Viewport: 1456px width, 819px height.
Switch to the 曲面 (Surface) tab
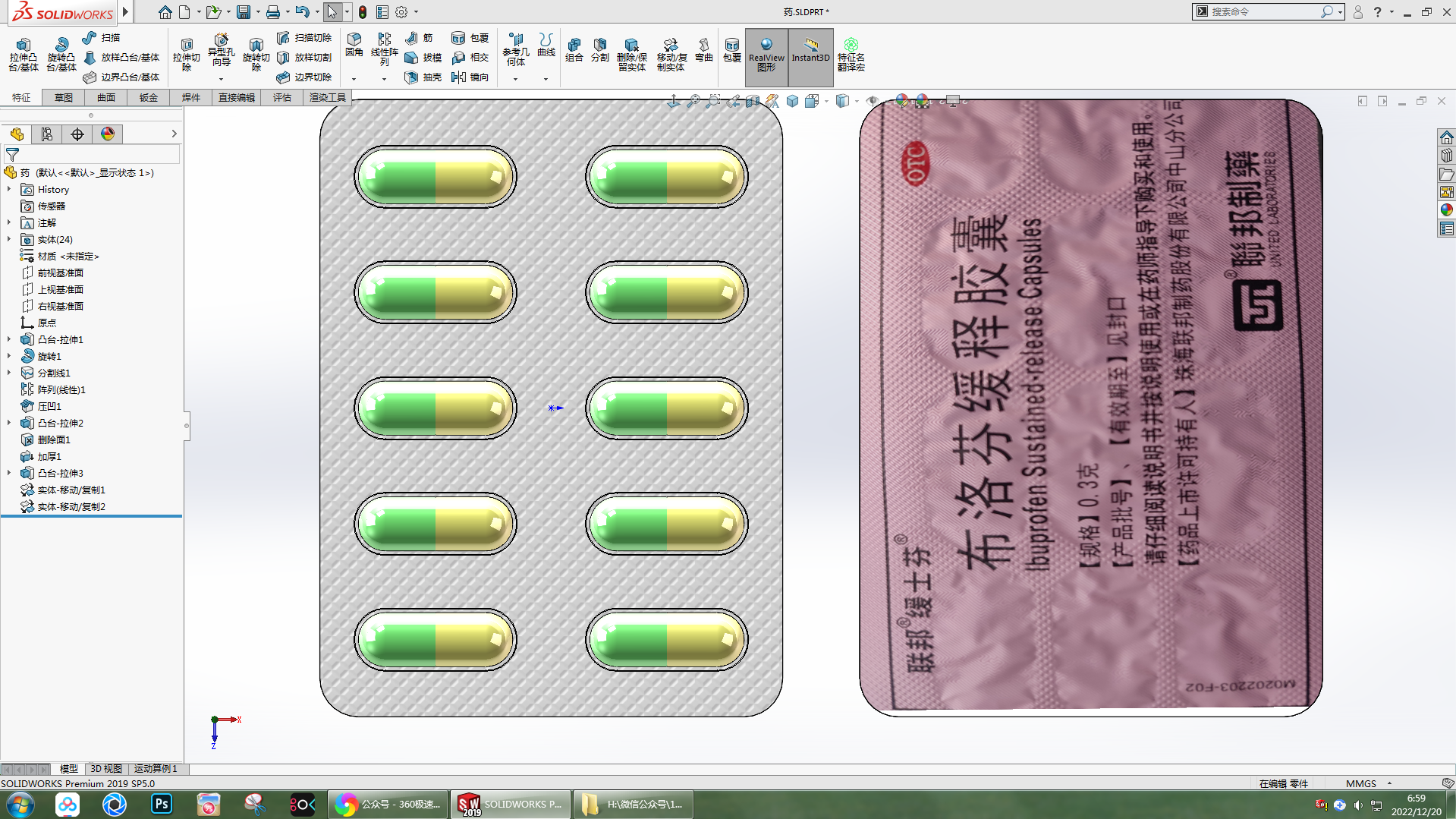pyautogui.click(x=106, y=97)
